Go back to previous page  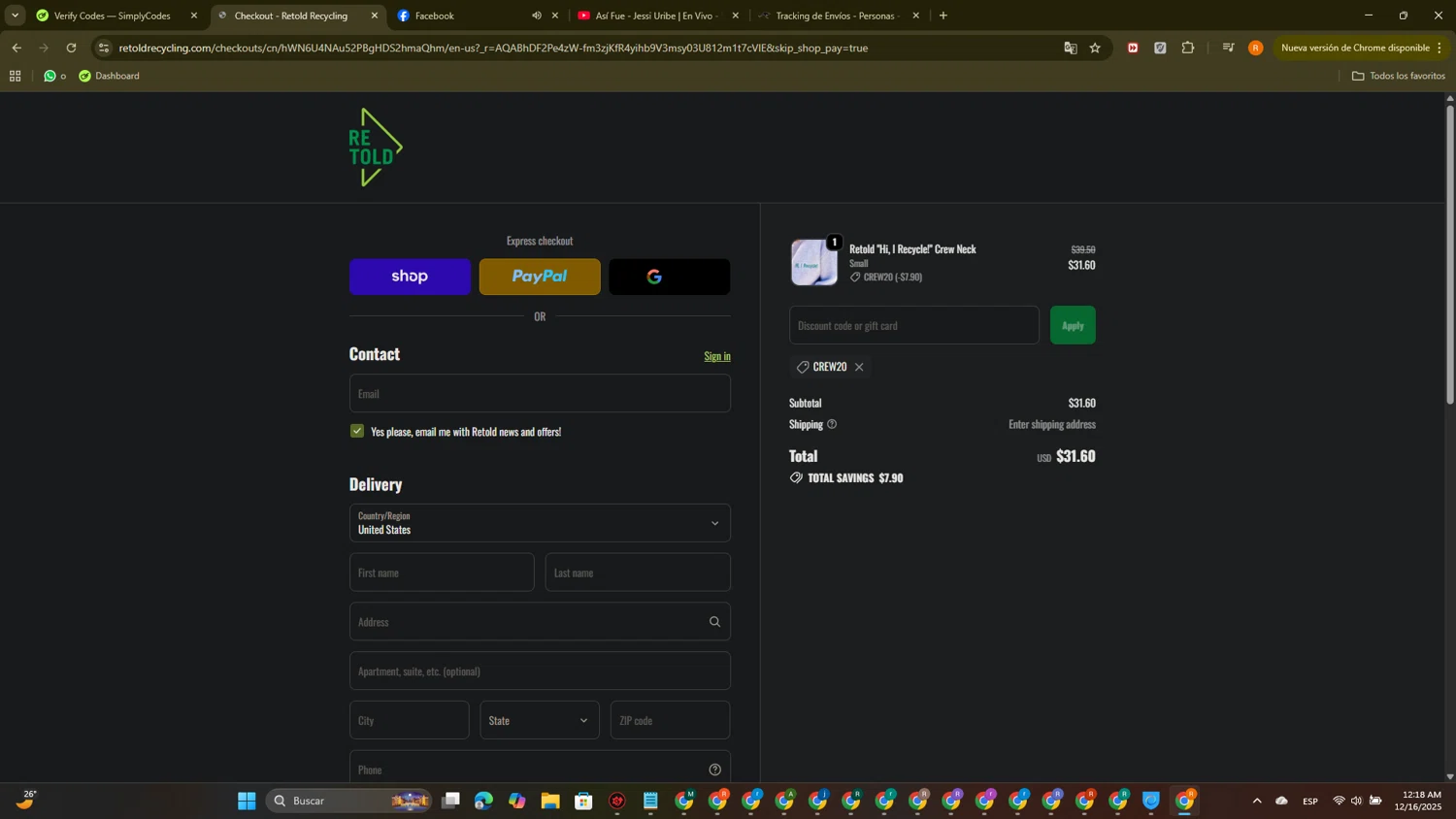17,48
